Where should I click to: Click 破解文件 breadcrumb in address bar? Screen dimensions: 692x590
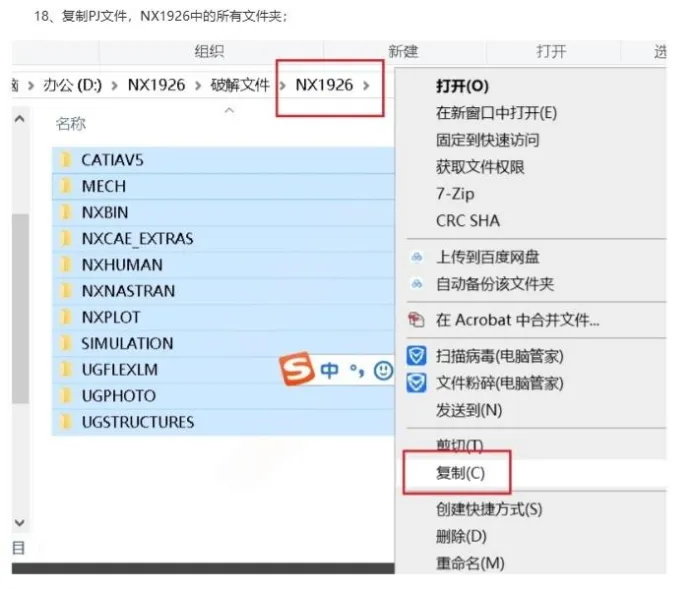240,85
